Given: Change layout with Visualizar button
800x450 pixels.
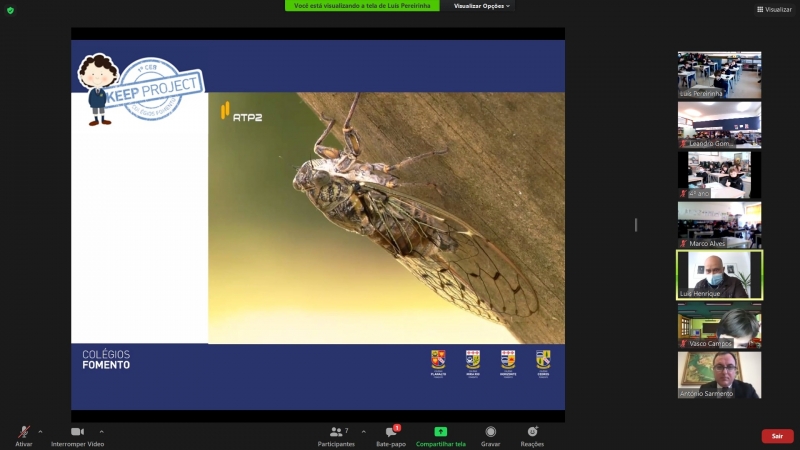Looking at the screenshot, I should pyautogui.click(x=774, y=9).
